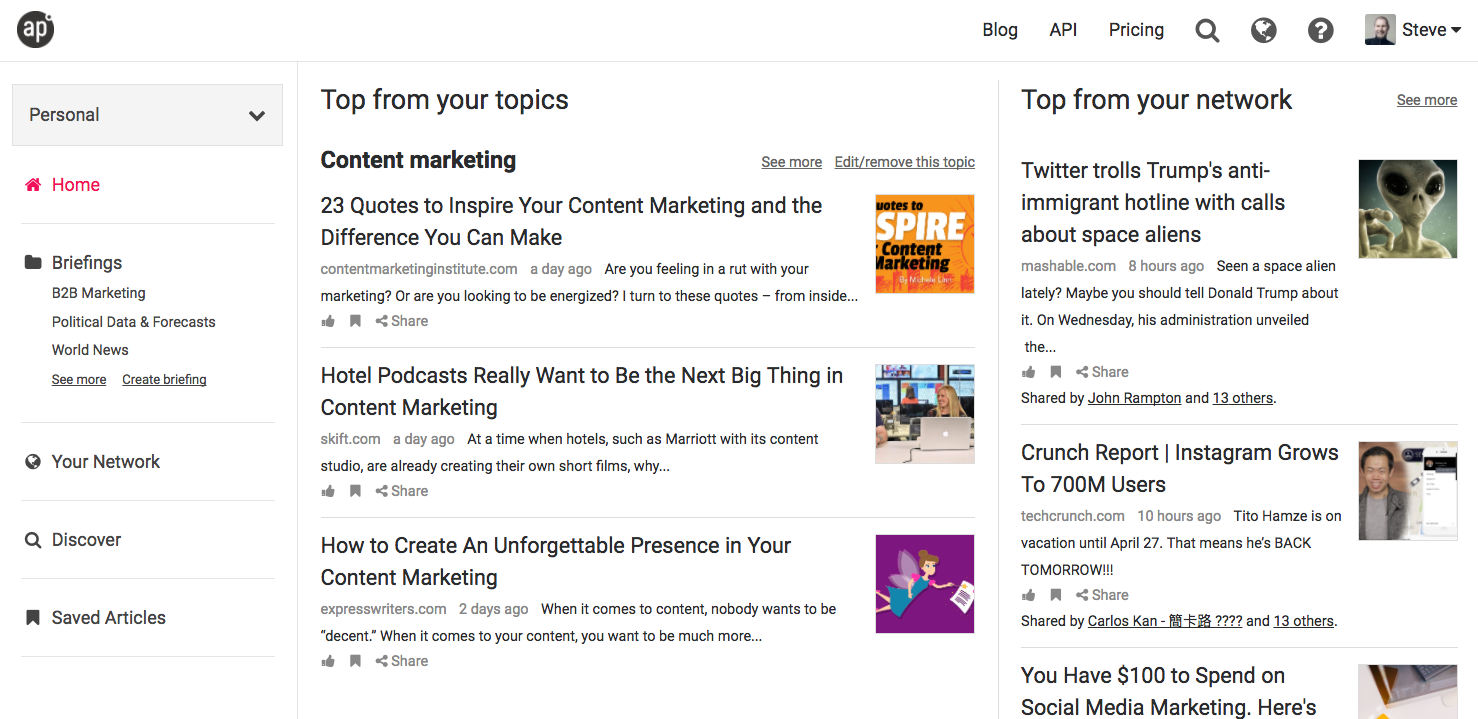Click See more for Content marketing
The width and height of the screenshot is (1478, 719).
pos(791,162)
